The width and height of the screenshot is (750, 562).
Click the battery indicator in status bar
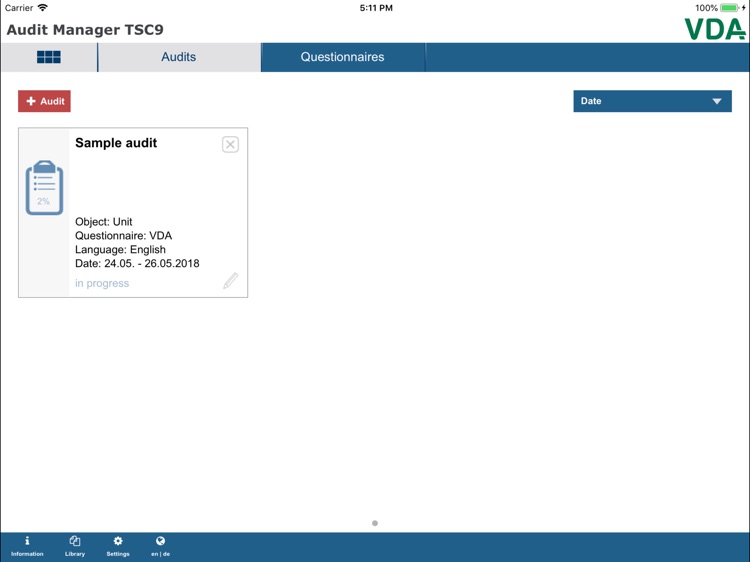coord(729,8)
